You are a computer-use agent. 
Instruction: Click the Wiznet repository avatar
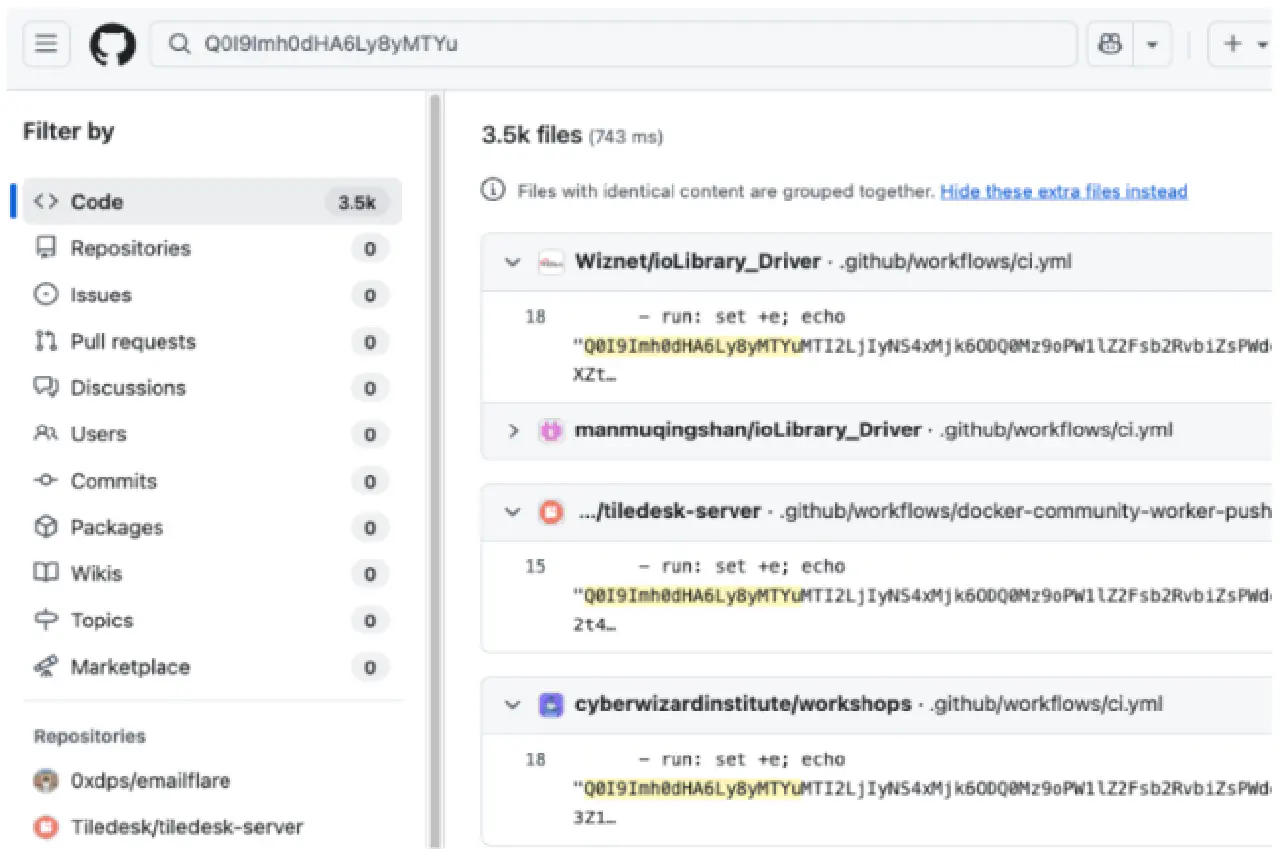(551, 263)
